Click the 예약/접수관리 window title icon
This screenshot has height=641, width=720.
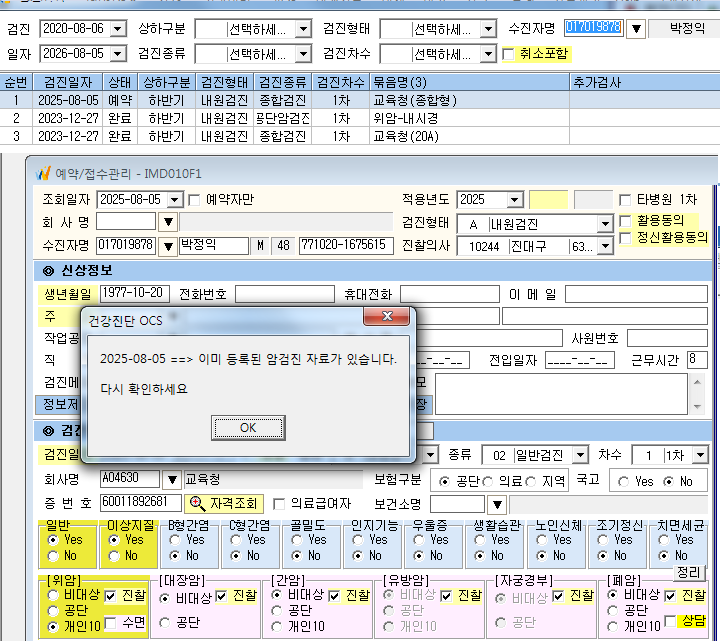coord(43,174)
